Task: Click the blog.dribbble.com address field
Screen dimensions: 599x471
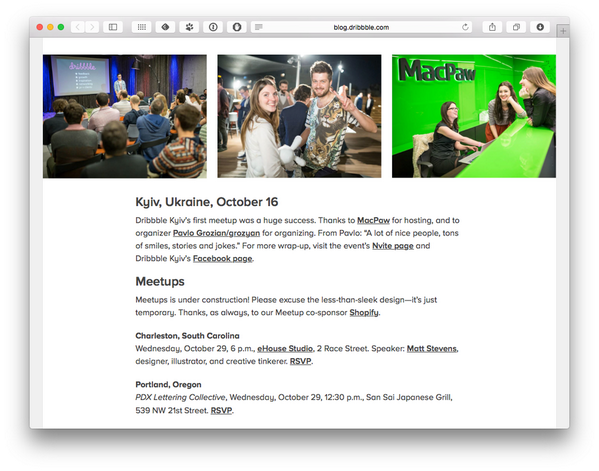Action: pyautogui.click(x=361, y=27)
